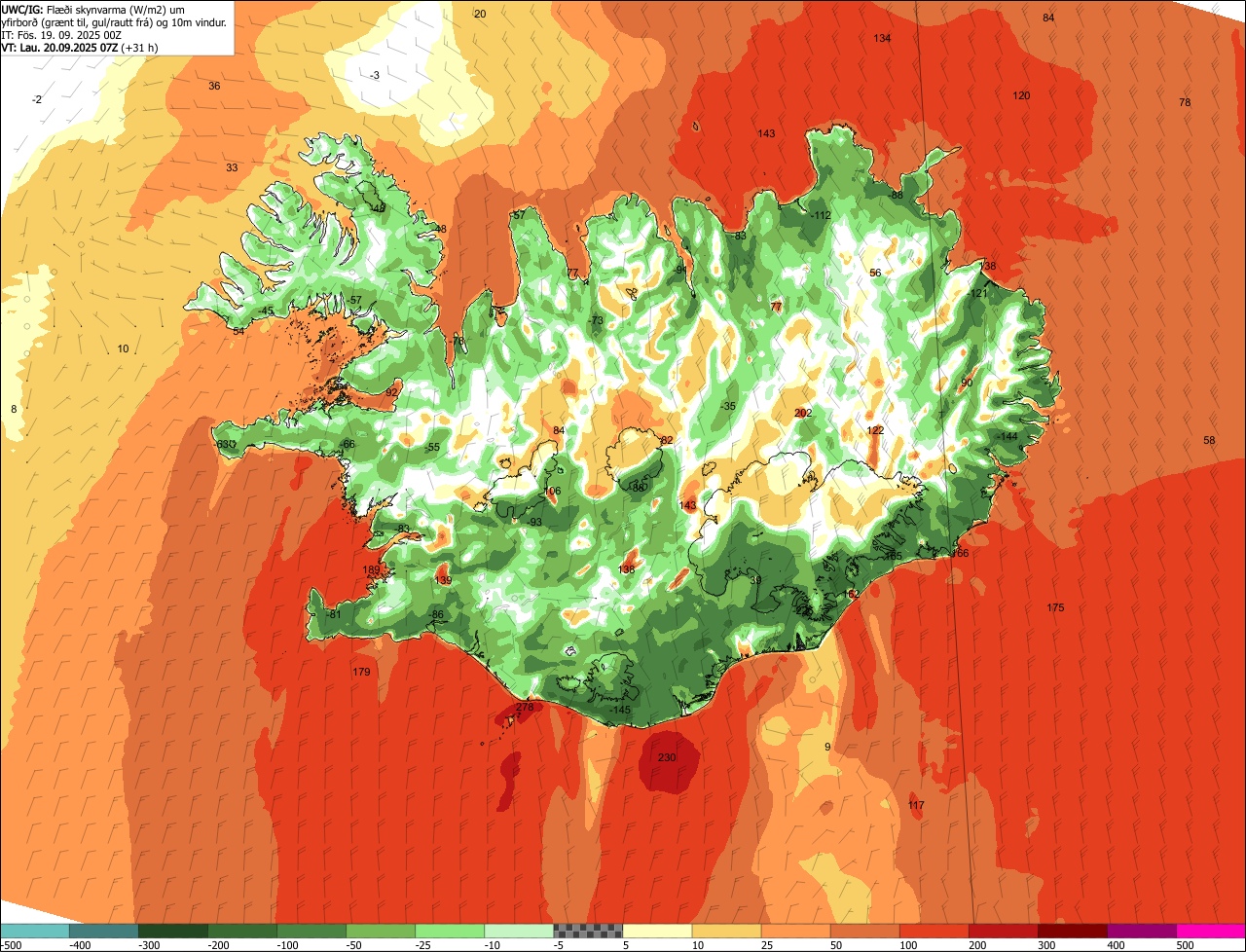The image size is (1246, 952).
Task: Click the 56 value in the northeast interior
Action: (x=875, y=273)
